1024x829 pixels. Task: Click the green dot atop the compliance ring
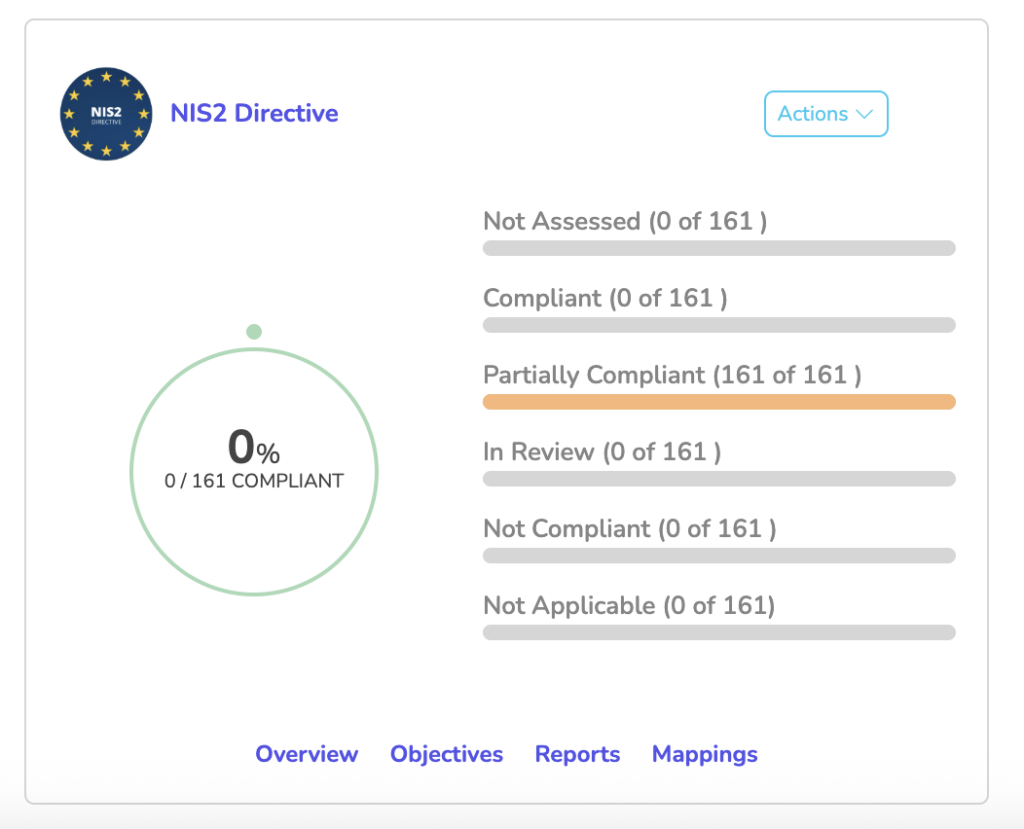click(254, 332)
